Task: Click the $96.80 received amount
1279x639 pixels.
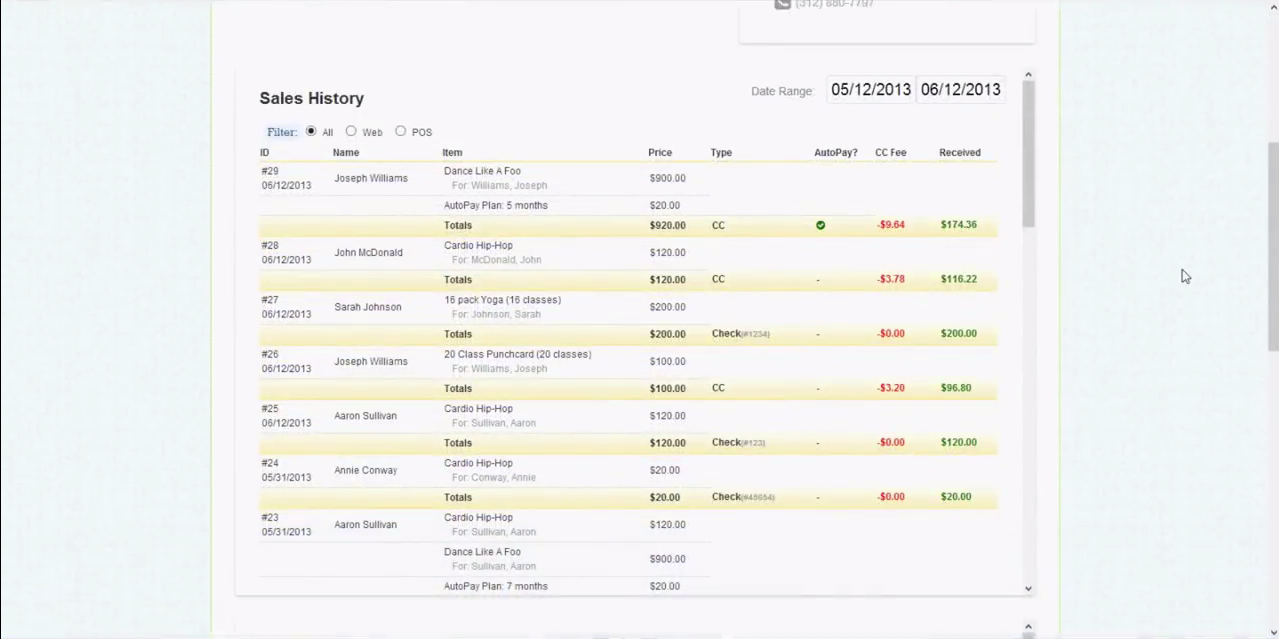Action: (x=956, y=388)
